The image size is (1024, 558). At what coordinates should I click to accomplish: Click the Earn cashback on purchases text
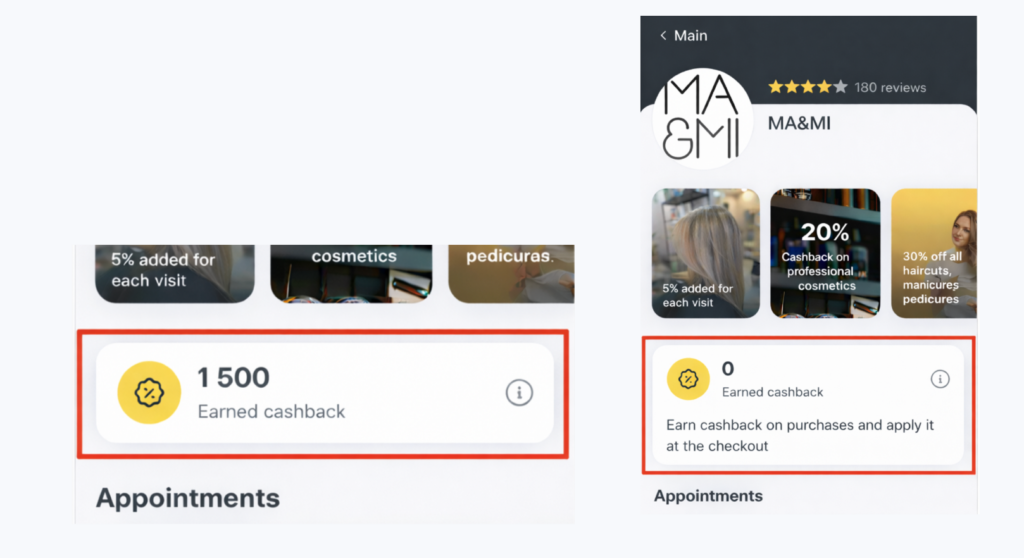[x=800, y=436]
